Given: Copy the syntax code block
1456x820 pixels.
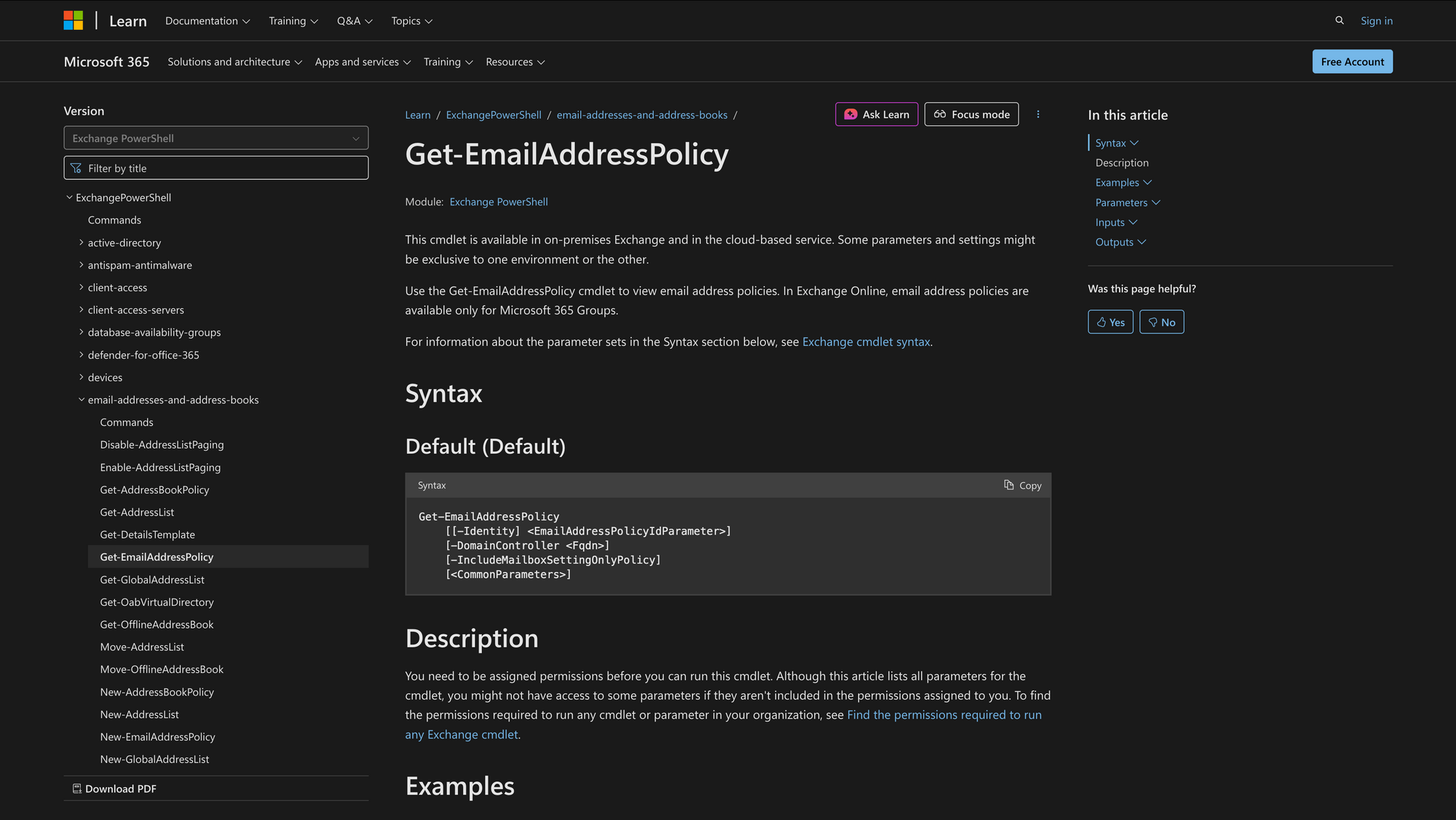Looking at the screenshot, I should point(1022,485).
